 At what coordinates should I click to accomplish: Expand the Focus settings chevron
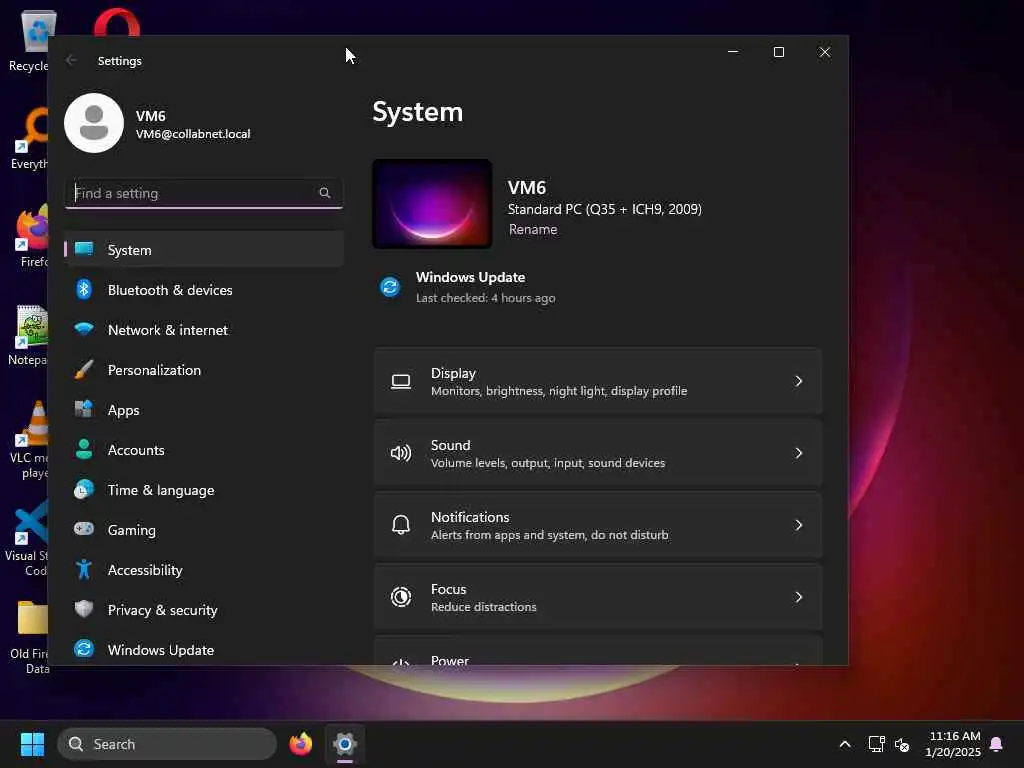(x=798, y=597)
